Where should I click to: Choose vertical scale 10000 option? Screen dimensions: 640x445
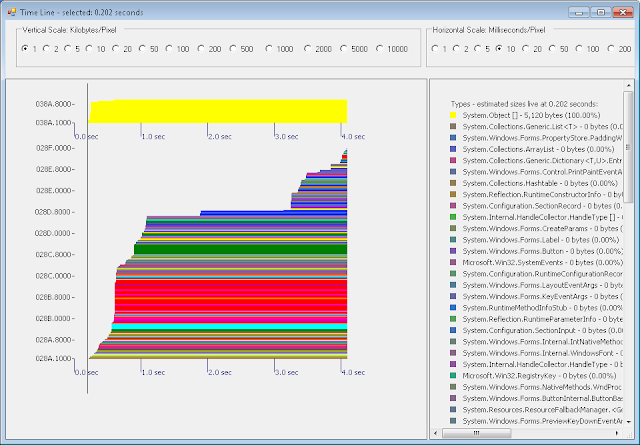click(380, 49)
